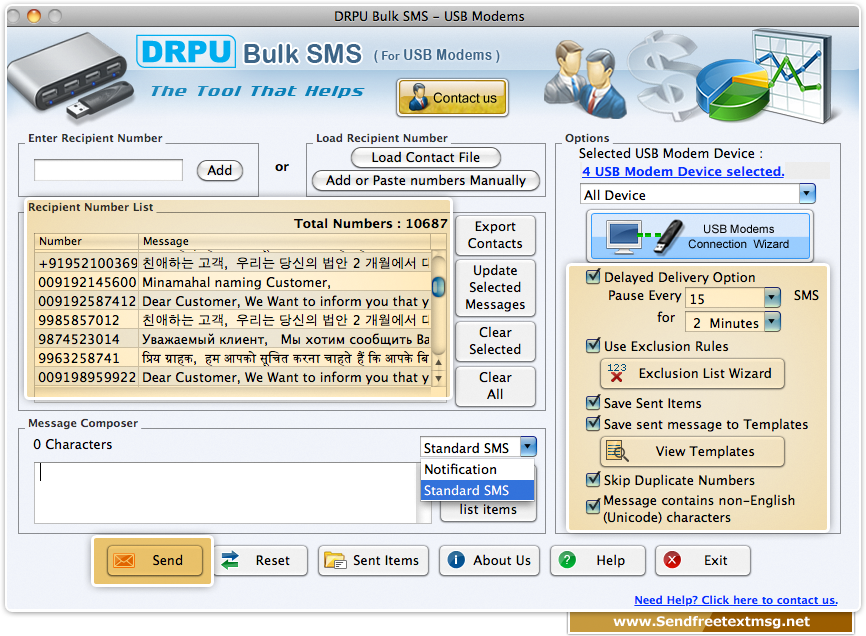Select the row with number 9963258741
This screenshot has height=636, width=866.
233,358
